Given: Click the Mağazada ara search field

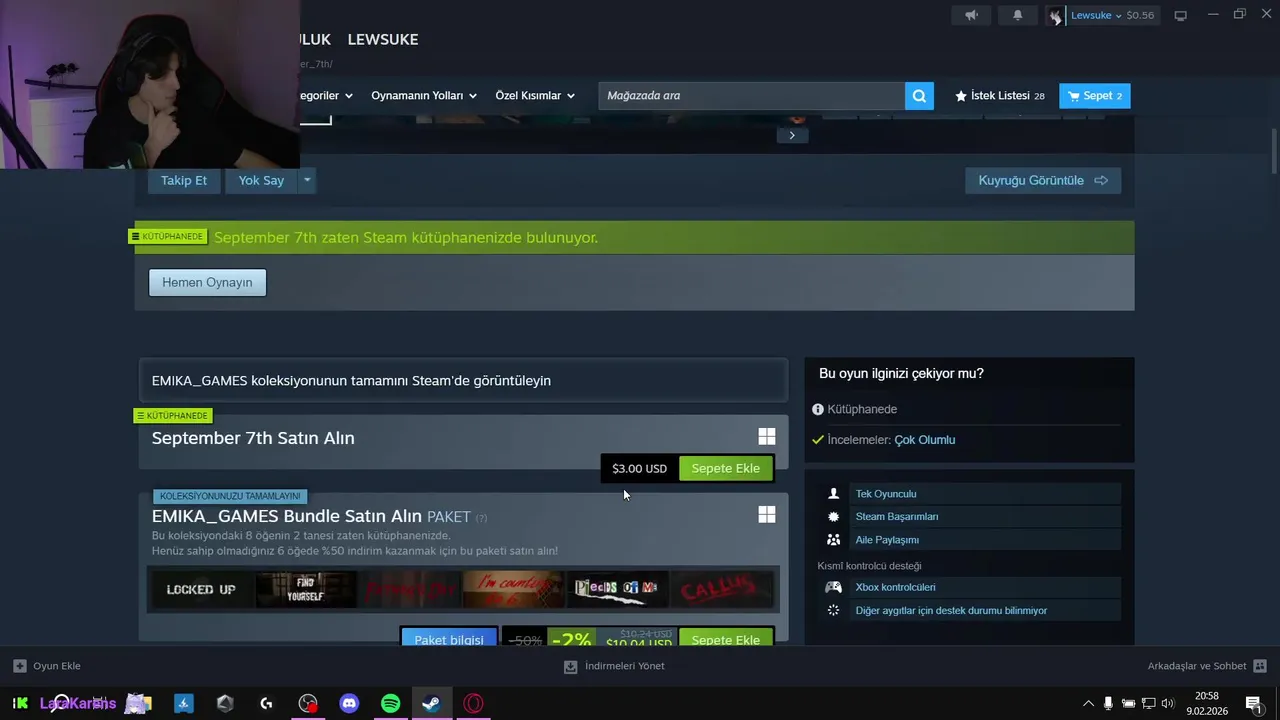Looking at the screenshot, I should [752, 96].
